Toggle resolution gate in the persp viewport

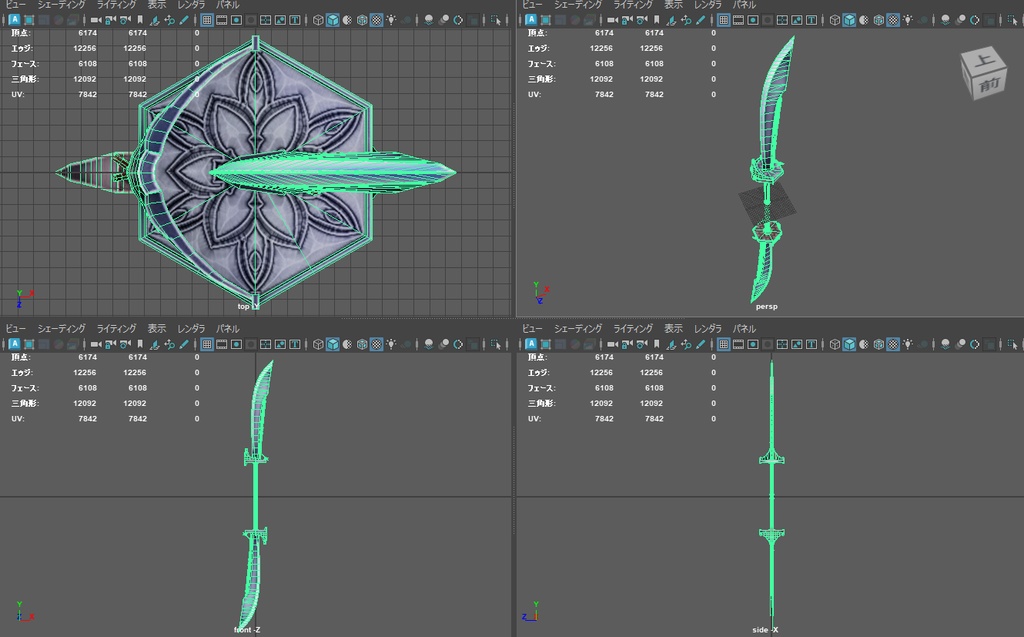click(752, 19)
